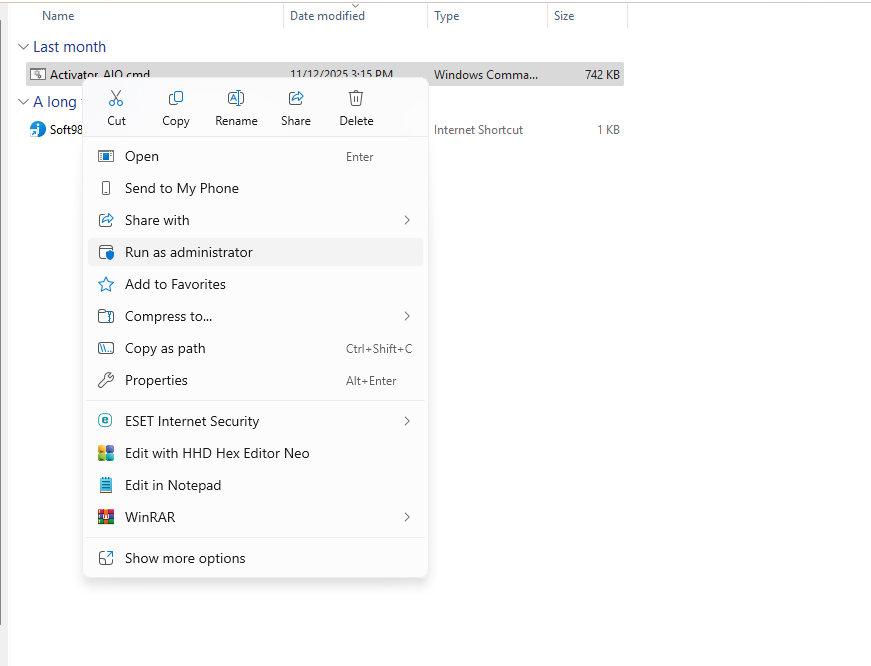Click the Add to Favorites star entry
The height and width of the screenshot is (666, 871).
(175, 284)
